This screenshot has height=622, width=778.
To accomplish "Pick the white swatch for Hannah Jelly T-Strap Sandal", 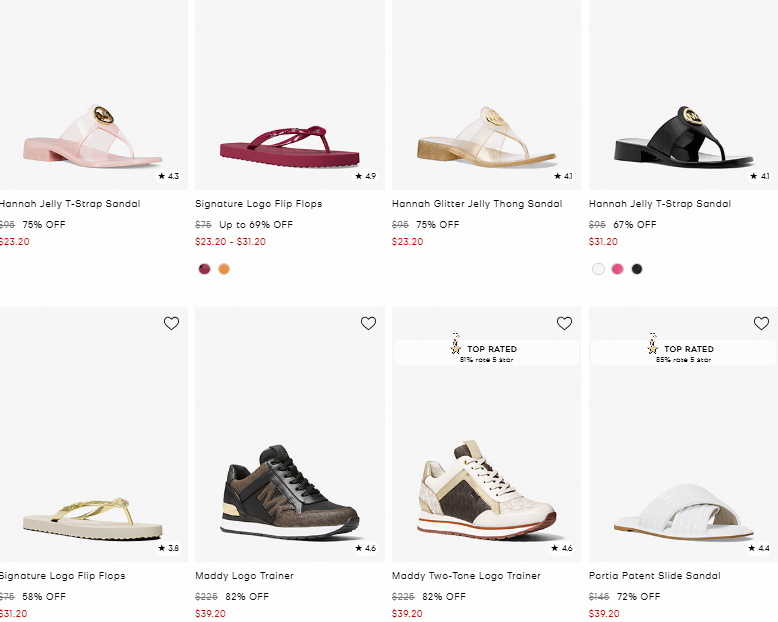I will coord(598,269).
